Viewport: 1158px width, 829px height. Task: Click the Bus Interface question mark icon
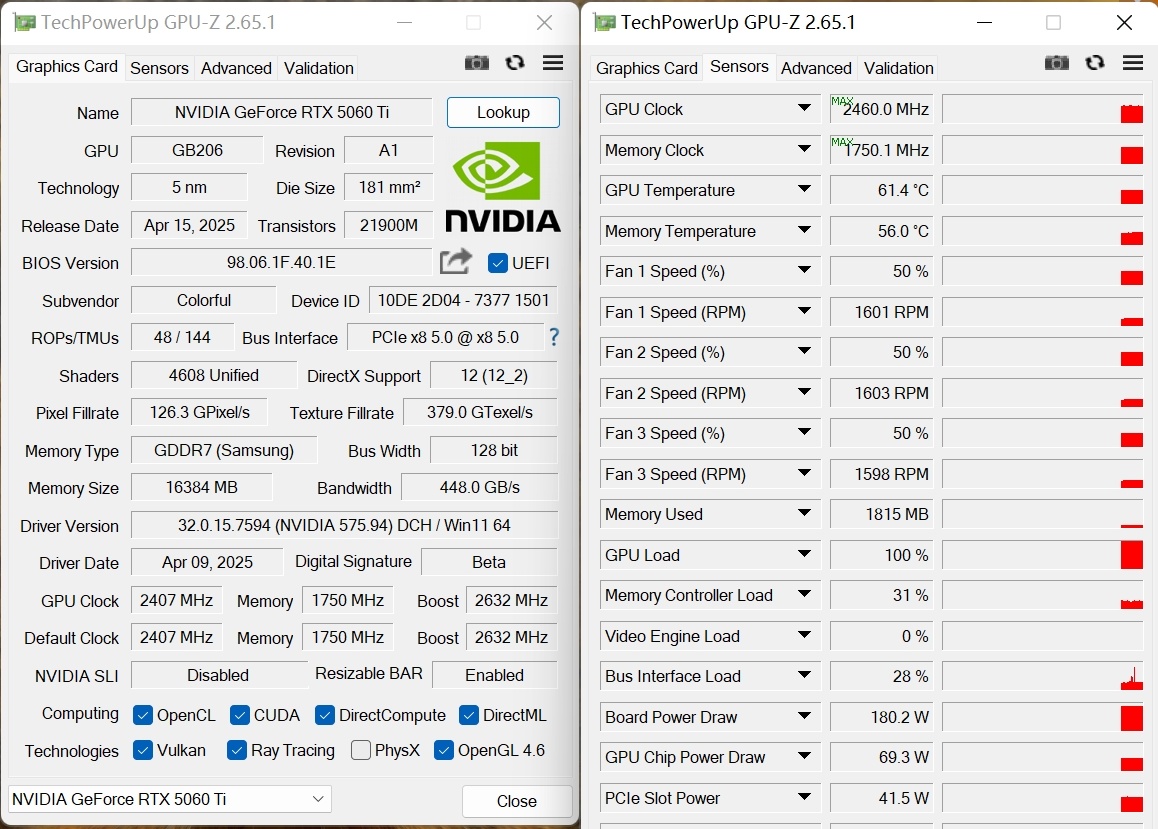click(x=553, y=337)
